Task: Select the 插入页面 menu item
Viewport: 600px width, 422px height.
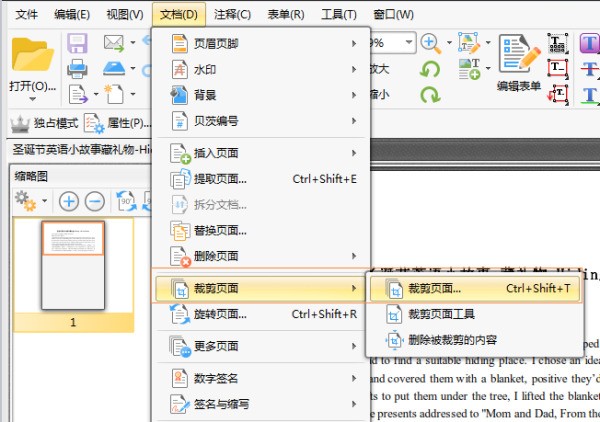Action: coord(261,153)
